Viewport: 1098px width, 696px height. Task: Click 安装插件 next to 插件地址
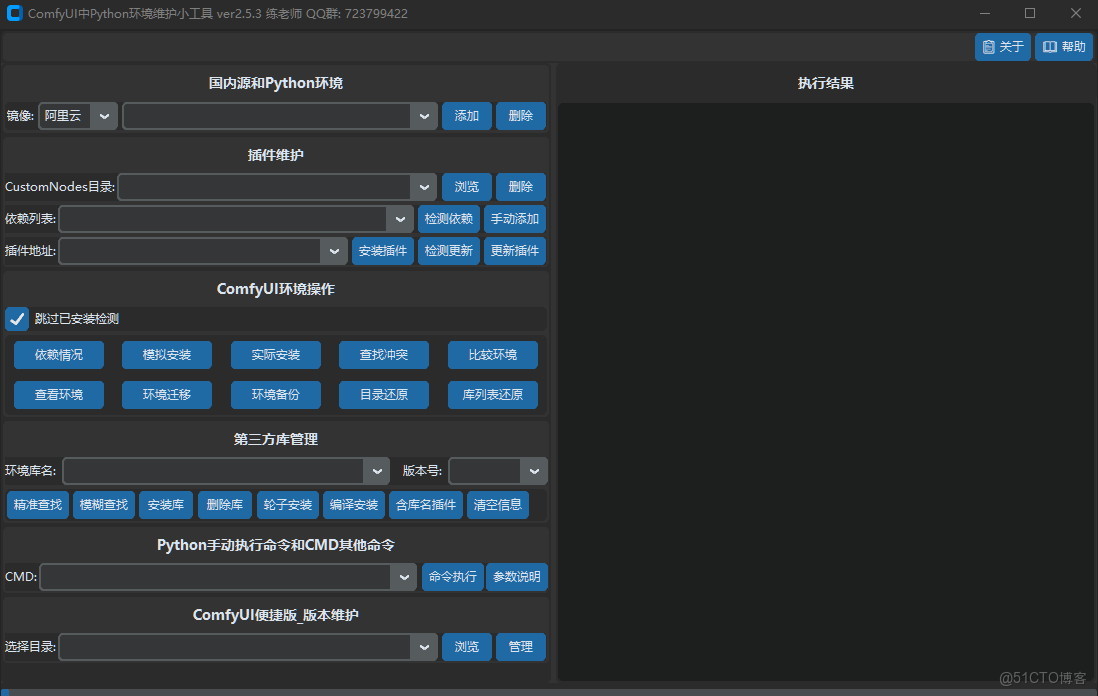382,250
